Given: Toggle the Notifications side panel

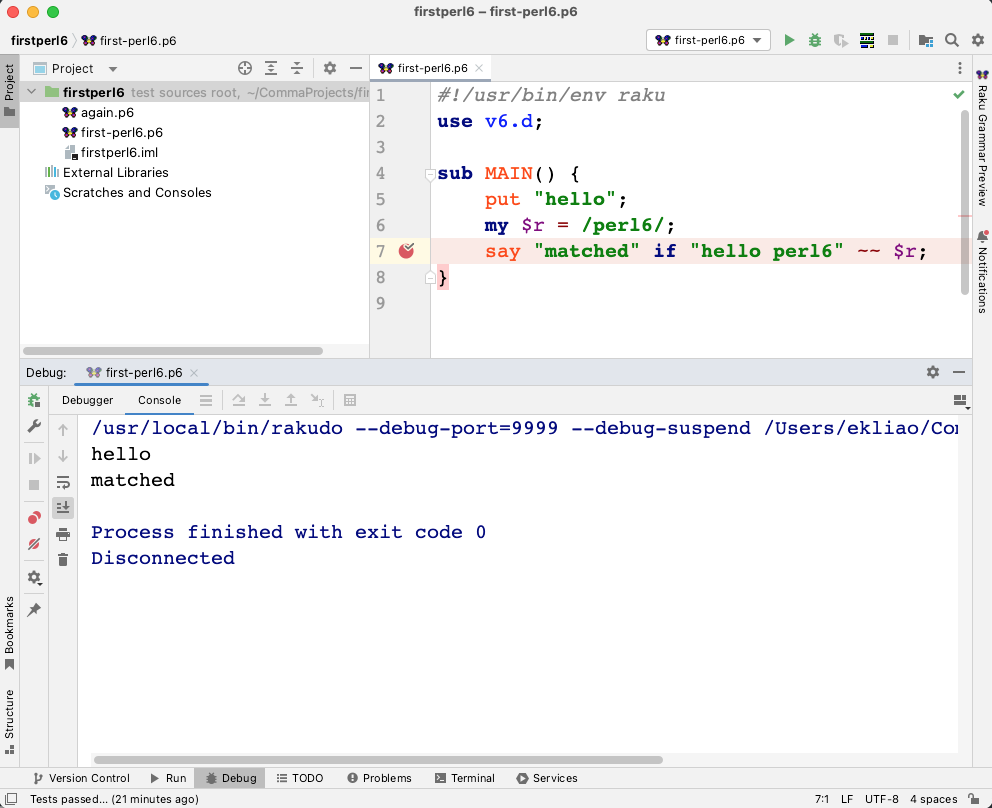Looking at the screenshot, I should (x=982, y=272).
